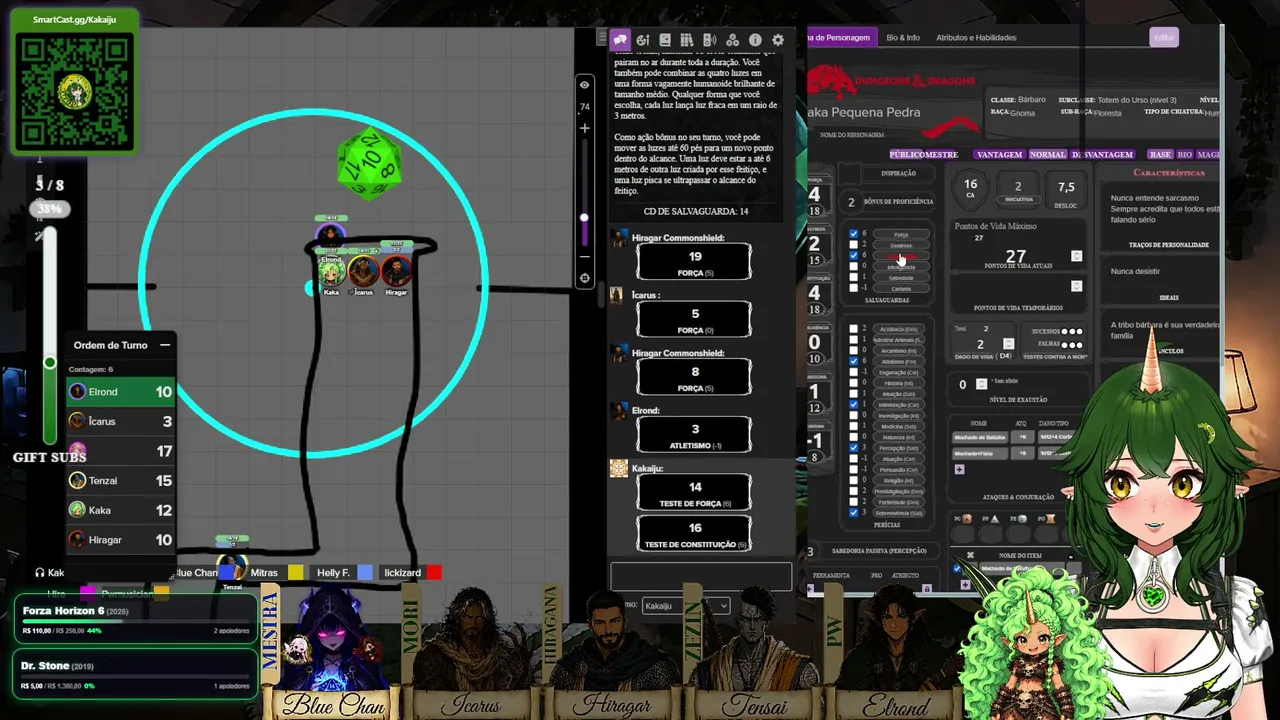
Task: Click Mitras's yellow player color square
Action: tap(295, 573)
